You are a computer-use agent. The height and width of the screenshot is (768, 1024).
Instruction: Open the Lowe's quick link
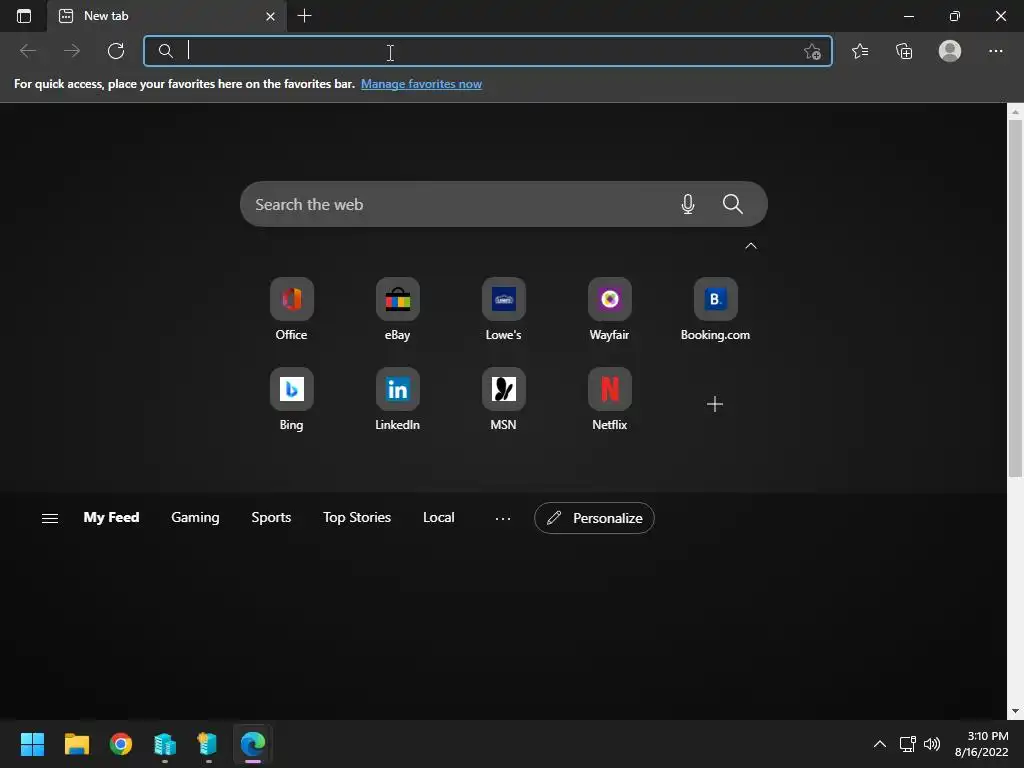504,309
